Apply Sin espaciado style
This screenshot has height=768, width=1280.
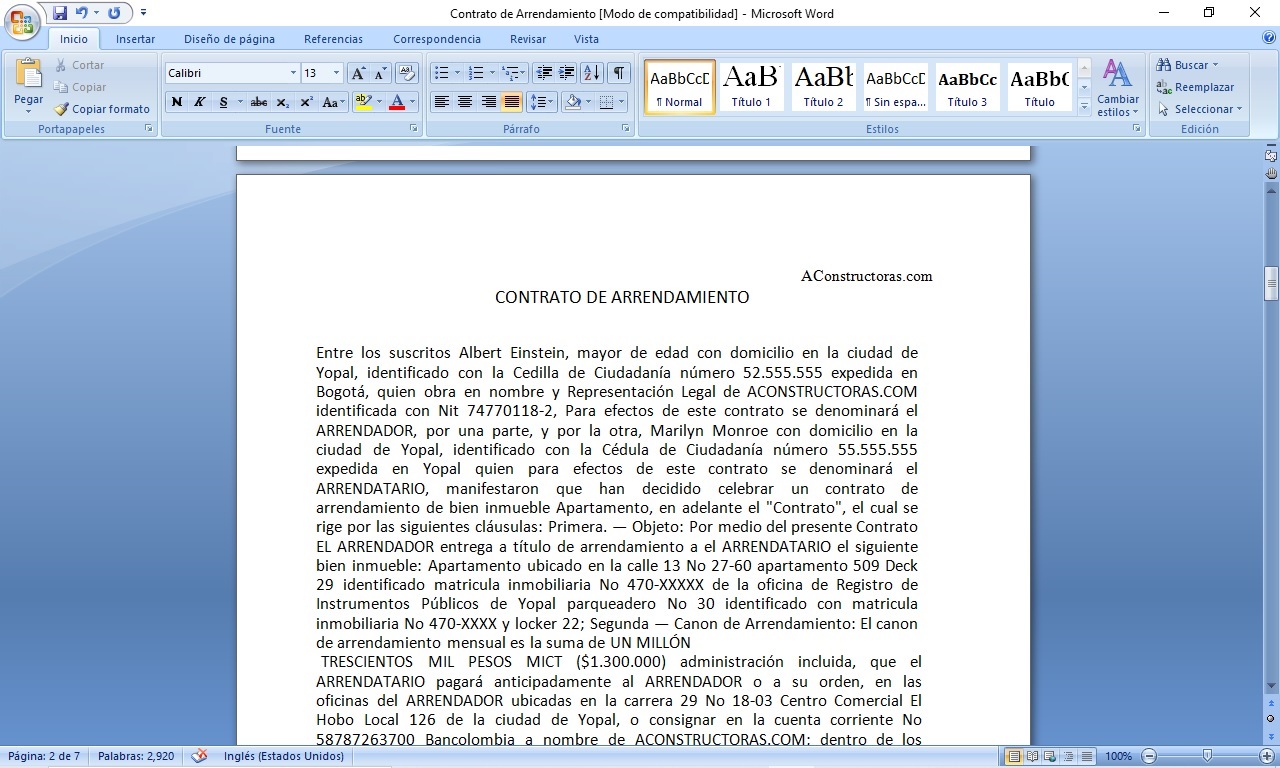click(x=895, y=87)
